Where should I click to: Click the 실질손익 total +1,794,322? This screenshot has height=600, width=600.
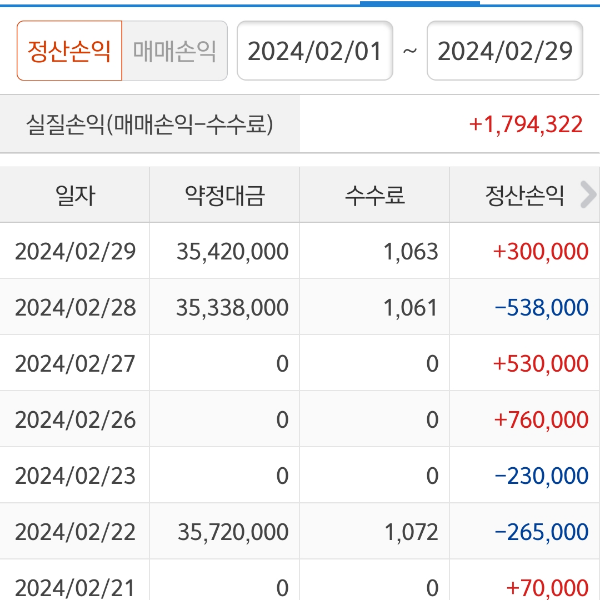[525, 125]
